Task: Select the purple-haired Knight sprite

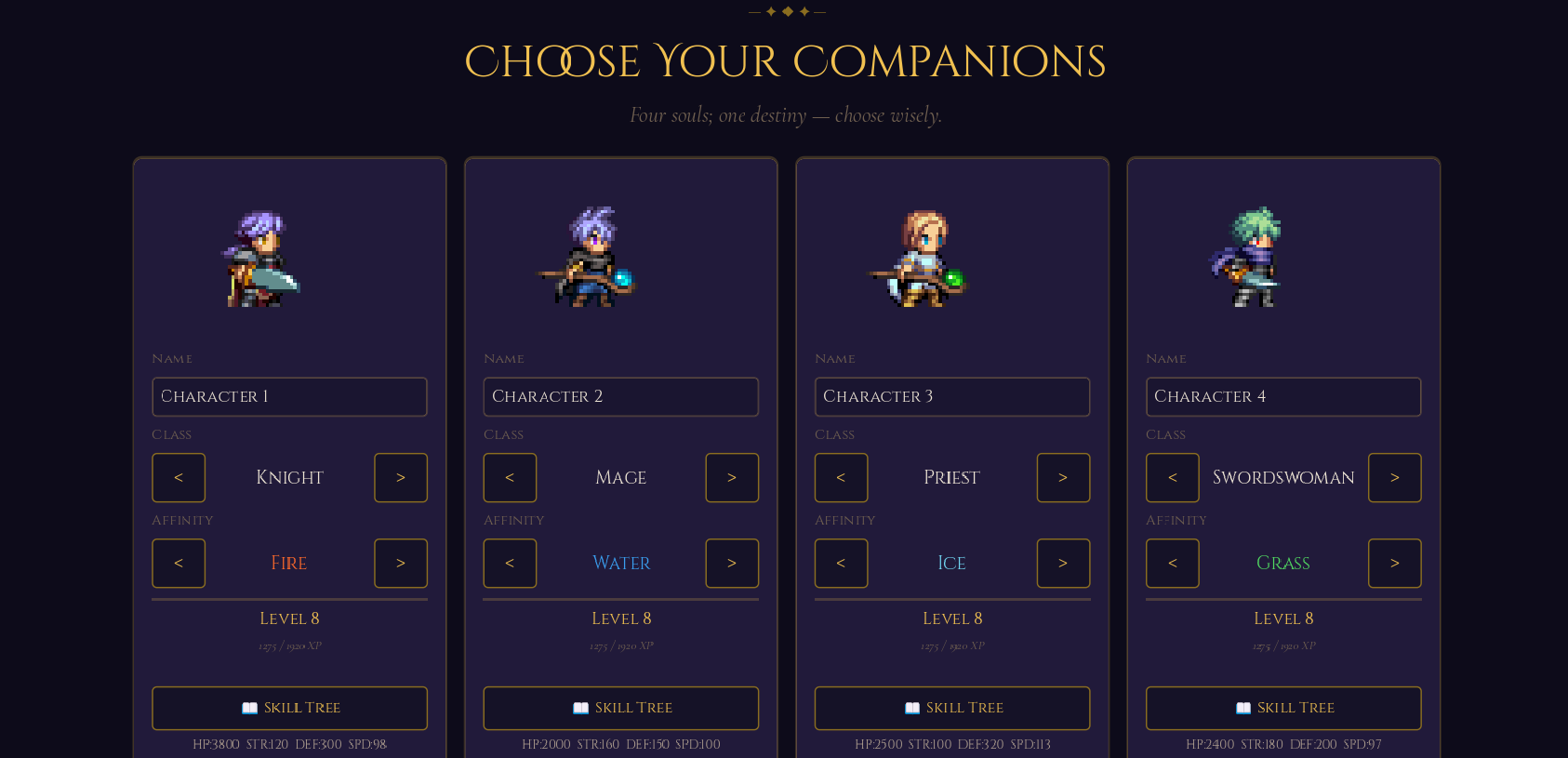Action: (261, 259)
